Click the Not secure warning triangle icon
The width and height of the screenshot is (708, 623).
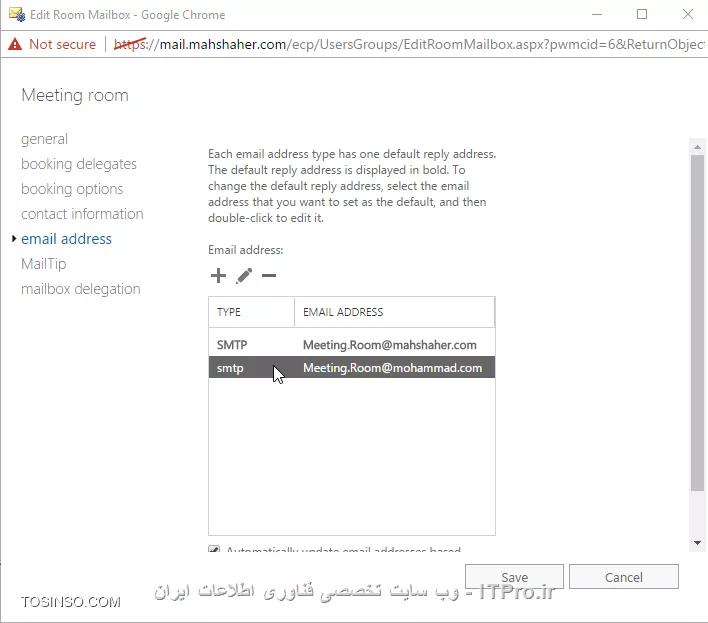15,44
